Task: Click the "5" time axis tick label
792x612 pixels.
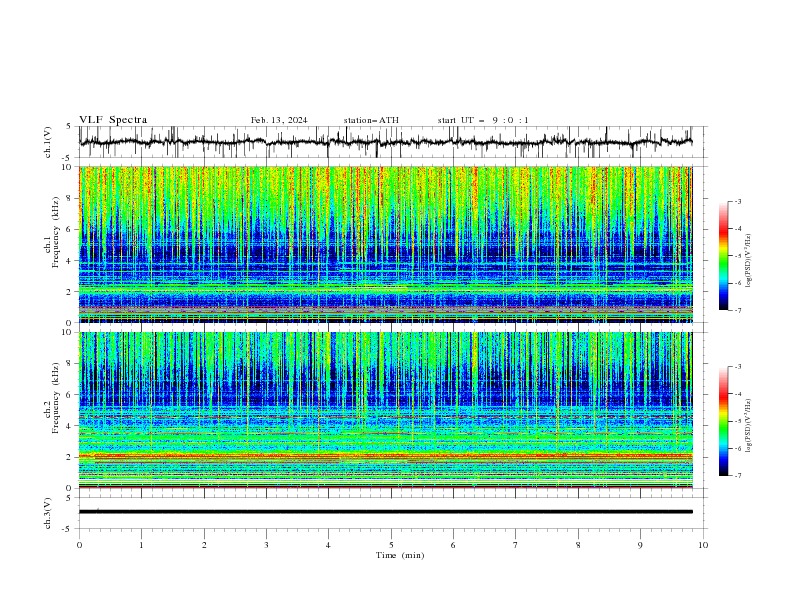Action: [391, 545]
